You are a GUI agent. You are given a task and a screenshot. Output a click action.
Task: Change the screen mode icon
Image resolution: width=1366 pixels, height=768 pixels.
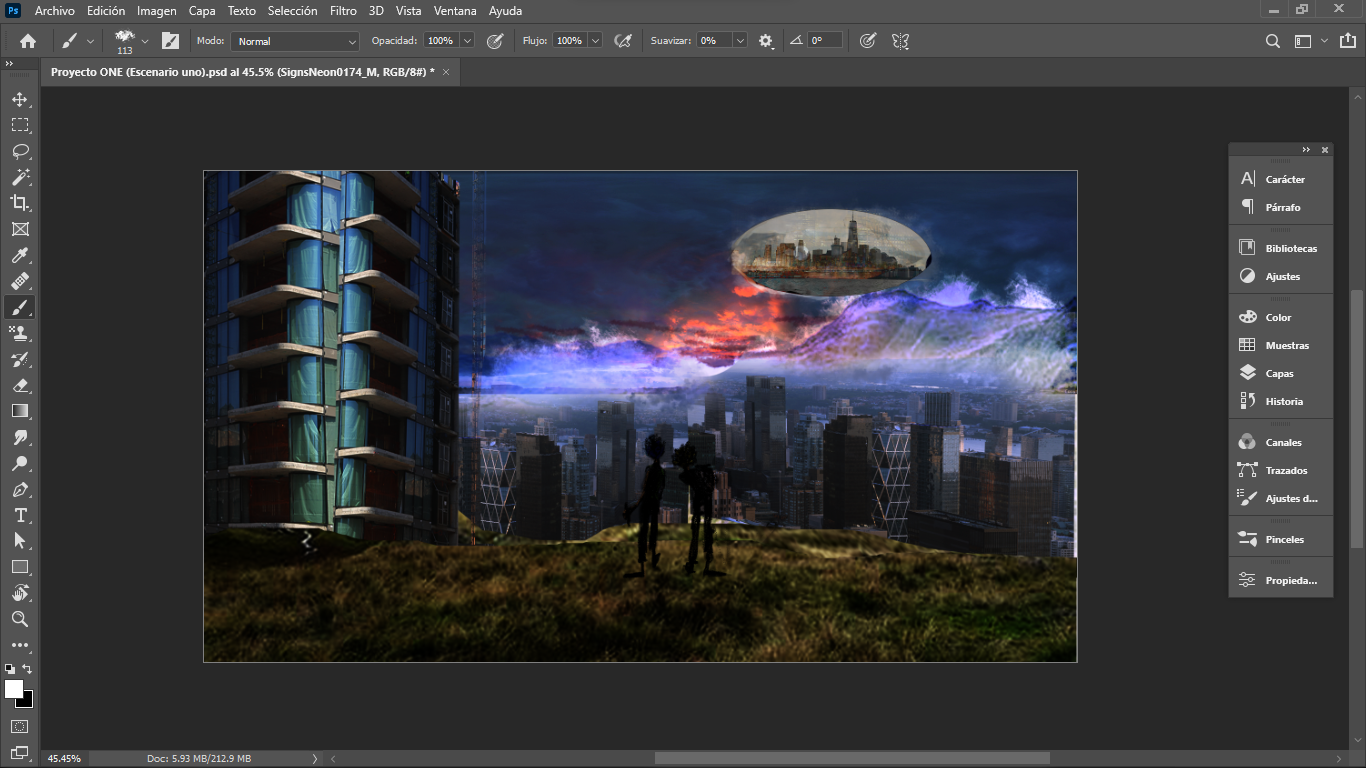coord(20,752)
